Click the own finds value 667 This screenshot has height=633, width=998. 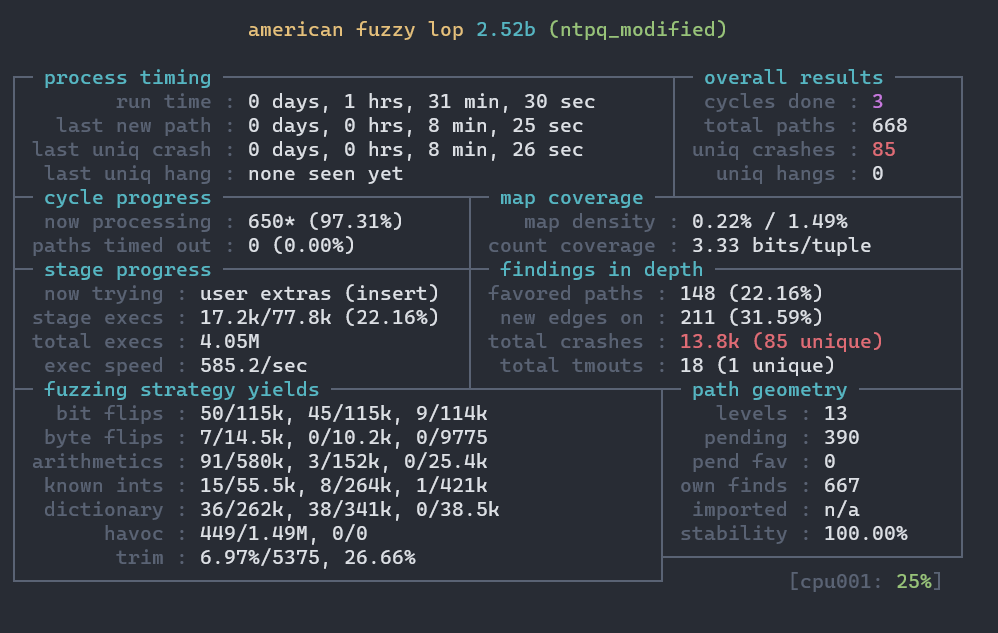coord(841,485)
